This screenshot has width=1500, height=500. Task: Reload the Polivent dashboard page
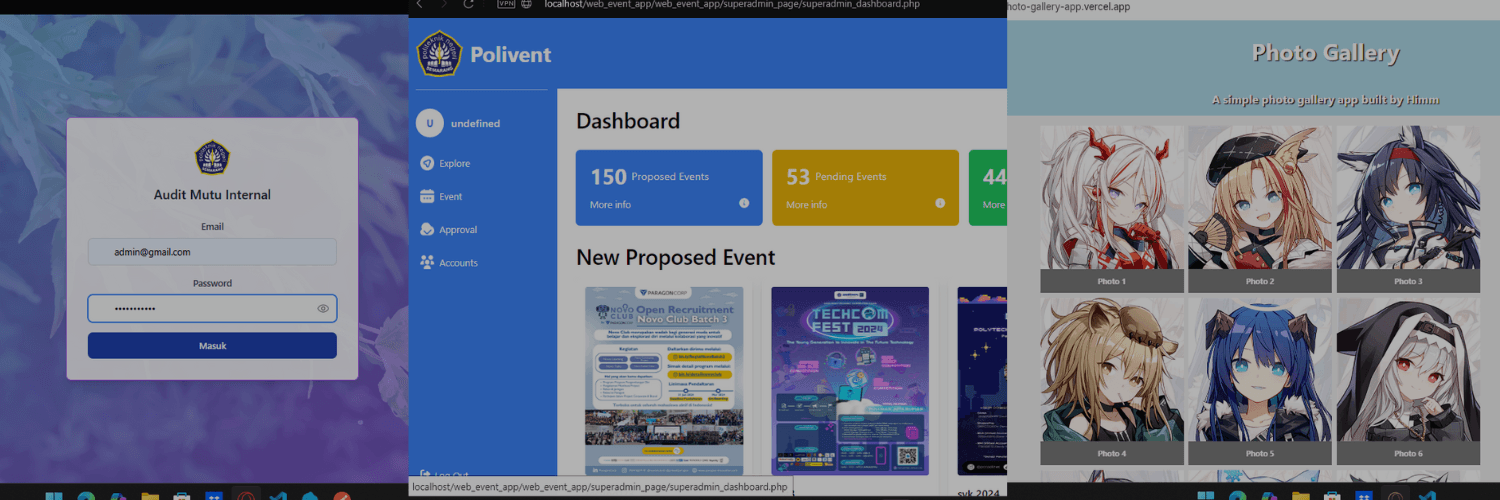tap(468, 5)
